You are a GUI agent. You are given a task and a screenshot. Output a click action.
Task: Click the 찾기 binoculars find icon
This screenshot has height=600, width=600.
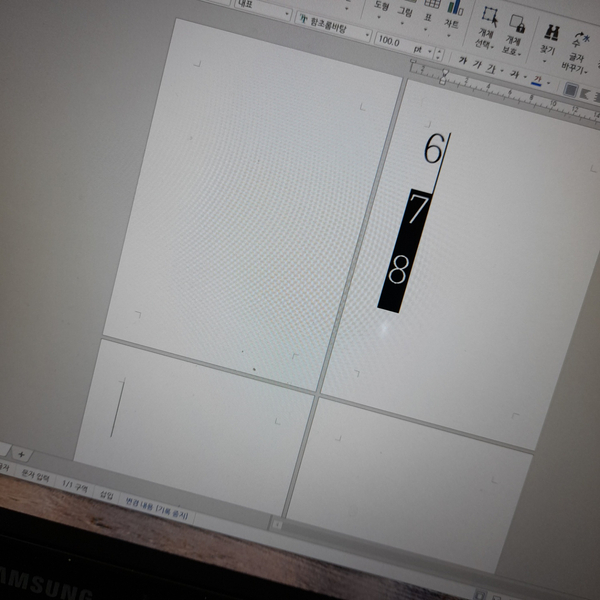click(x=551, y=34)
